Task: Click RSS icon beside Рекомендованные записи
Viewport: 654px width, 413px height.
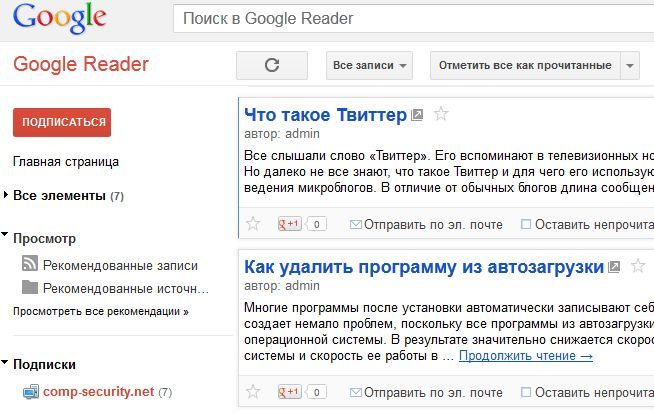Action: pyautogui.click(x=30, y=264)
